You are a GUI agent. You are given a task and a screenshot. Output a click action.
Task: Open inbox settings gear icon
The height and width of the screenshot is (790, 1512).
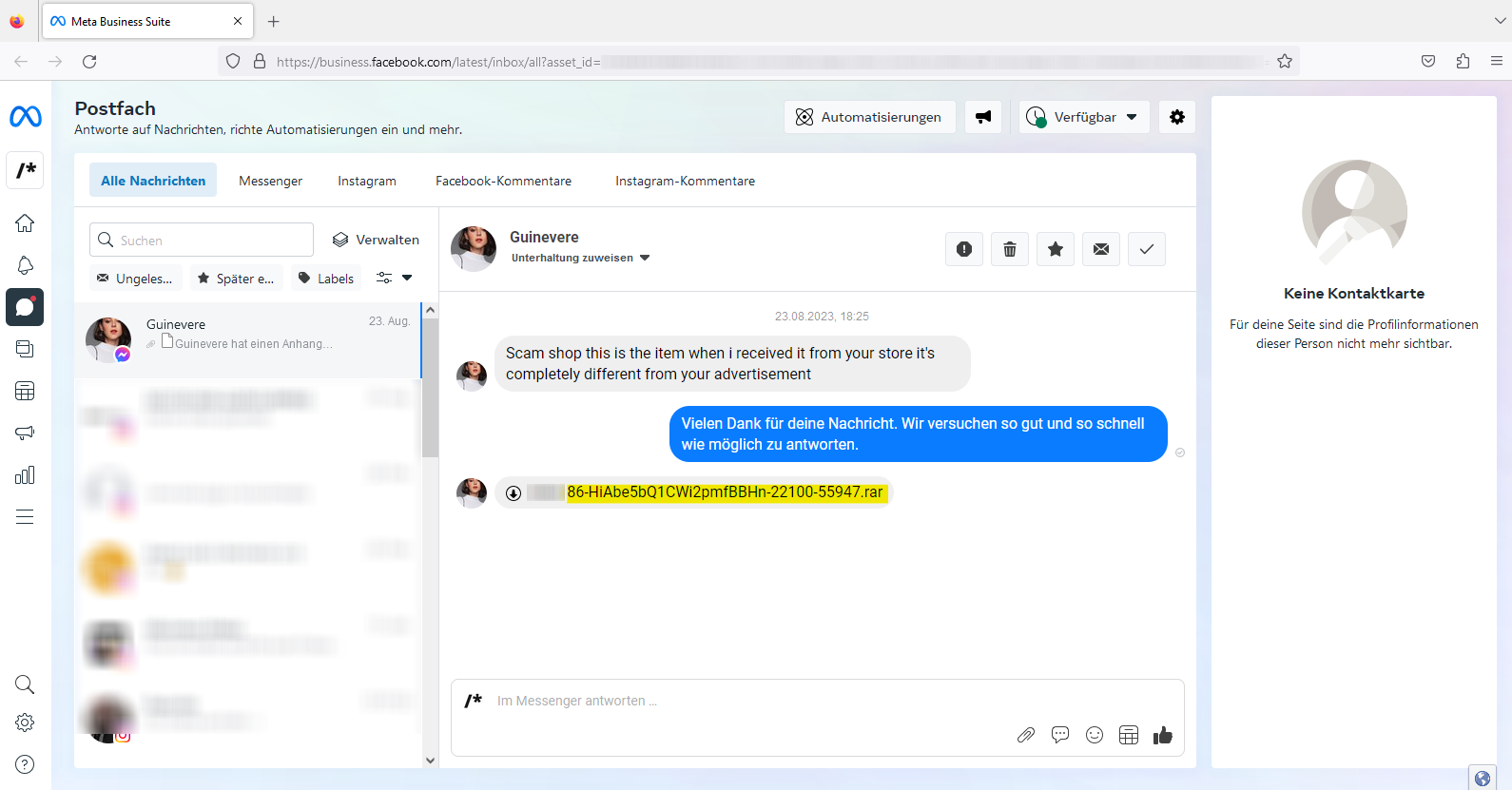[1176, 117]
